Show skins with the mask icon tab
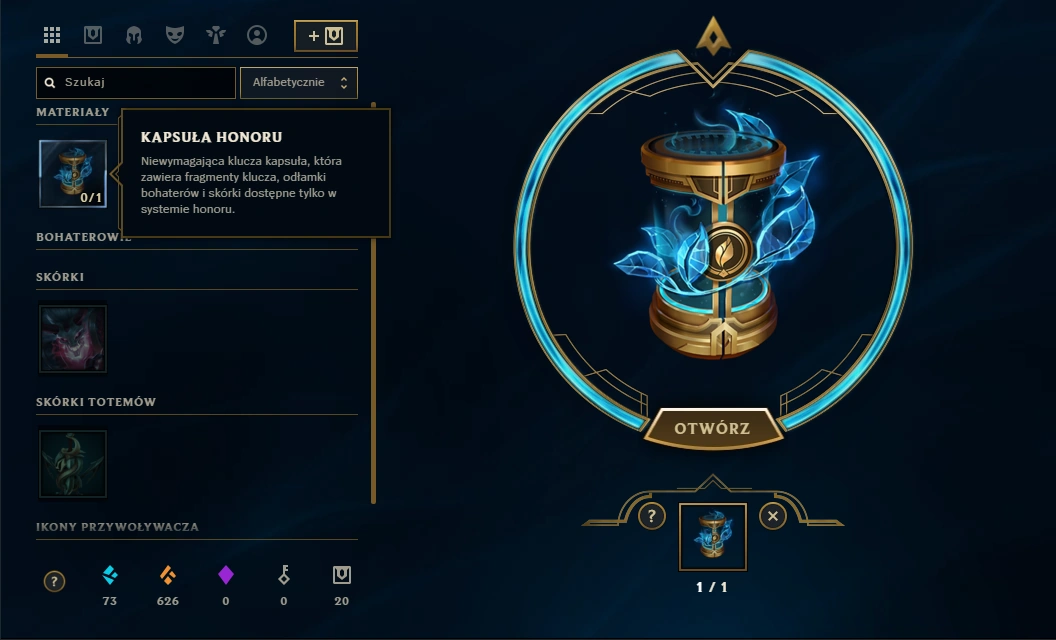 tap(175, 35)
